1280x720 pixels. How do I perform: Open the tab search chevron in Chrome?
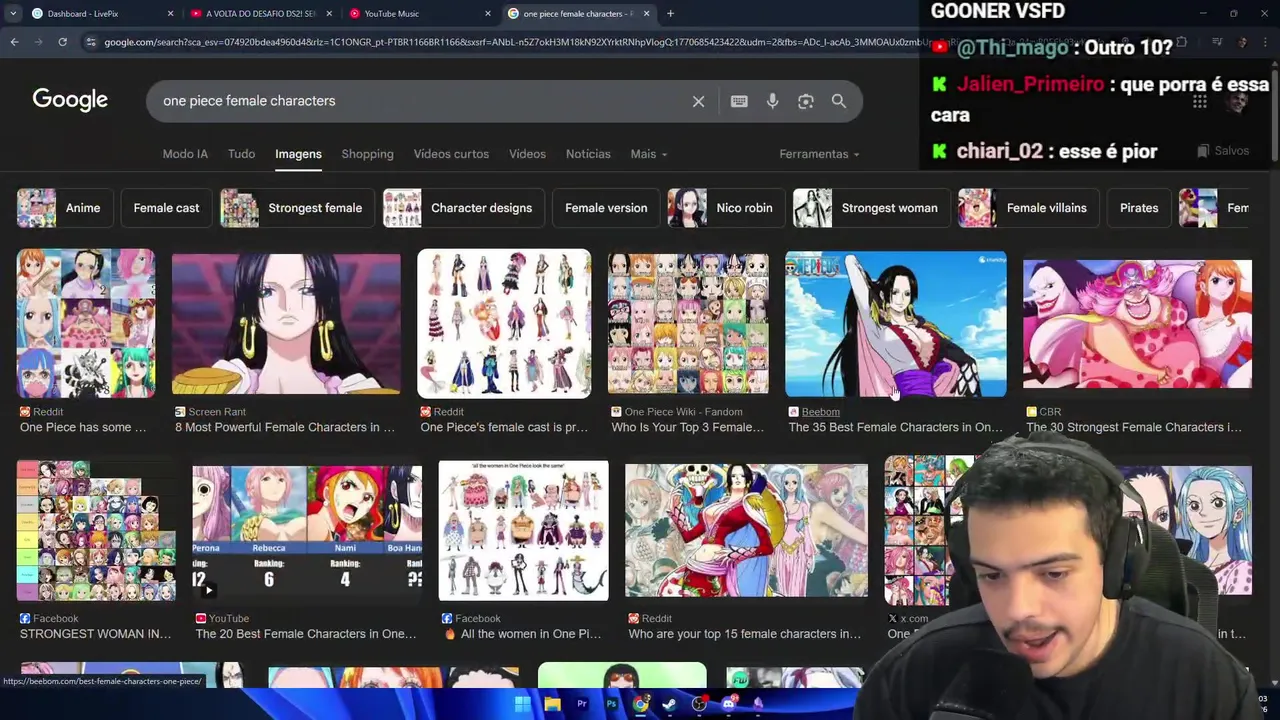(x=13, y=13)
